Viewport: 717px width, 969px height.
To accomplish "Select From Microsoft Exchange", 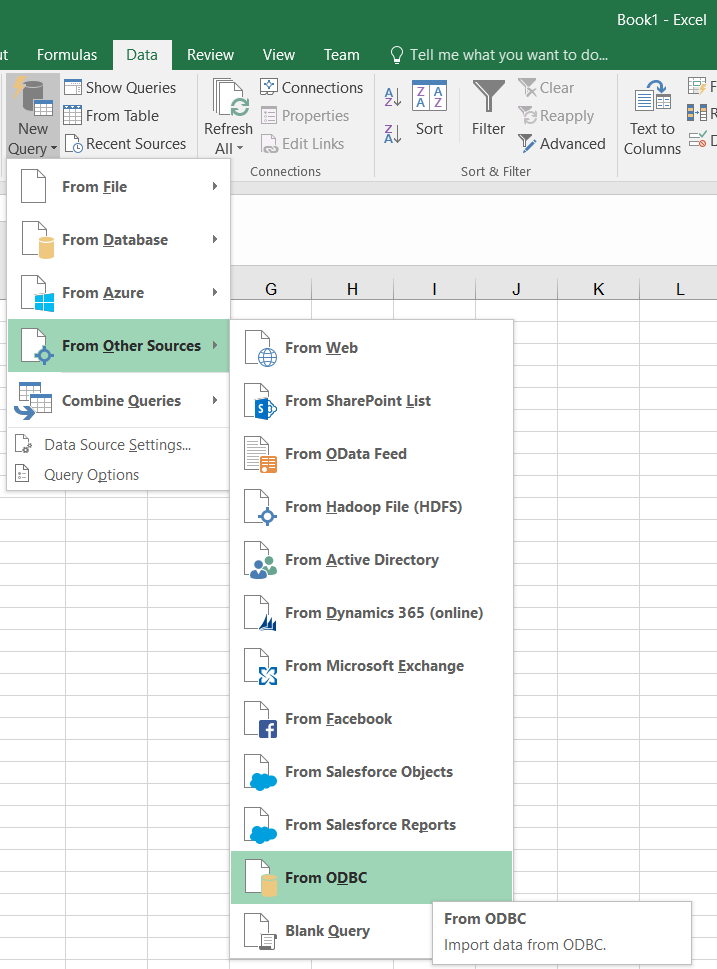I will pyautogui.click(x=371, y=666).
